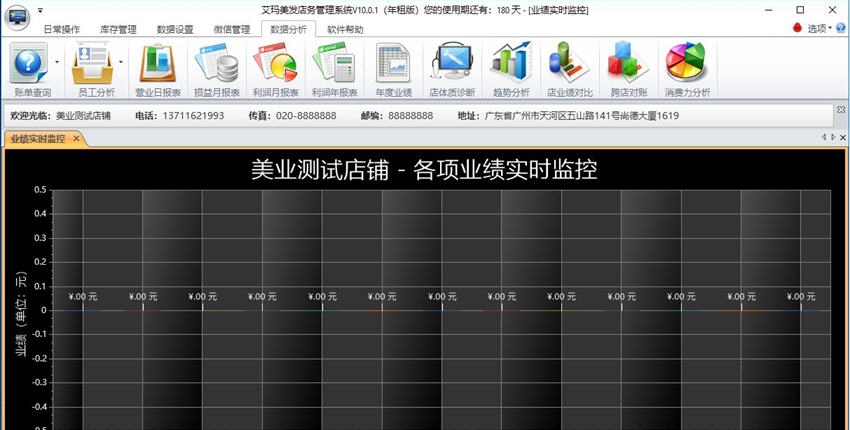Image resolution: width=850 pixels, height=430 pixels.
Task: Open the blue help question icon
Action: 841,28
